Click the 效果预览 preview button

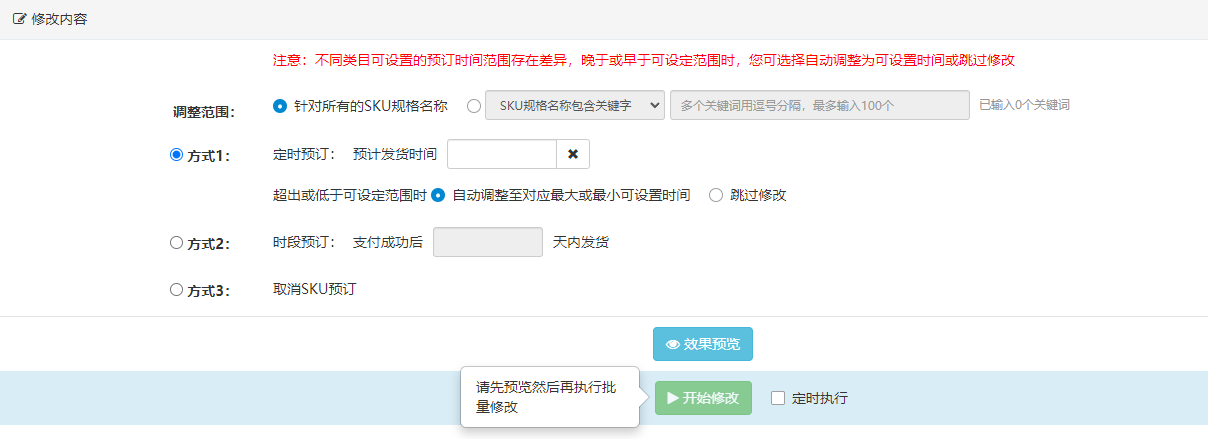pyautogui.click(x=703, y=344)
